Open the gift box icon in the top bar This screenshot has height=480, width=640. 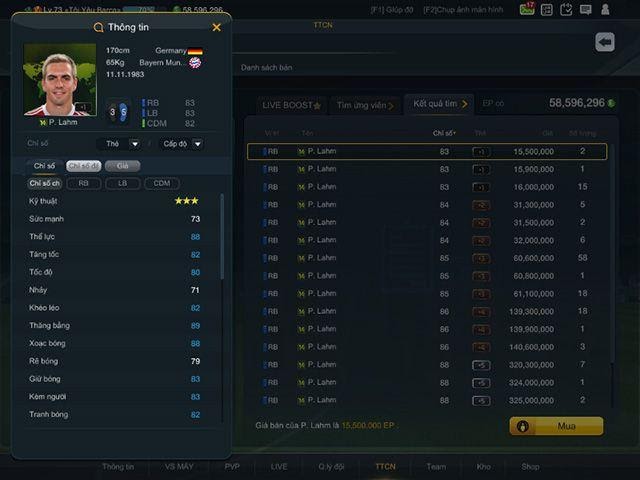[527, 9]
